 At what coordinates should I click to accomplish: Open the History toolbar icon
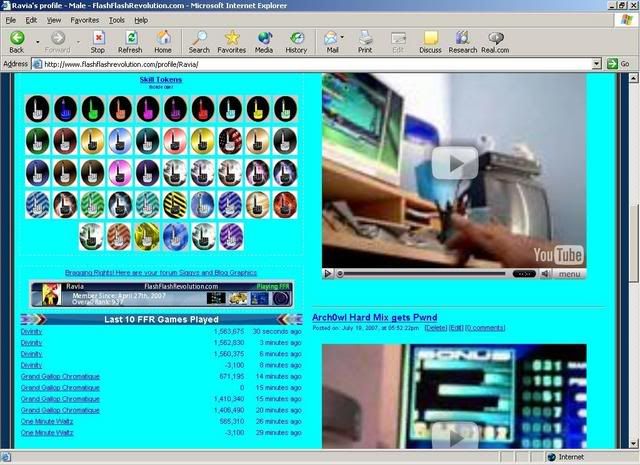click(296, 41)
